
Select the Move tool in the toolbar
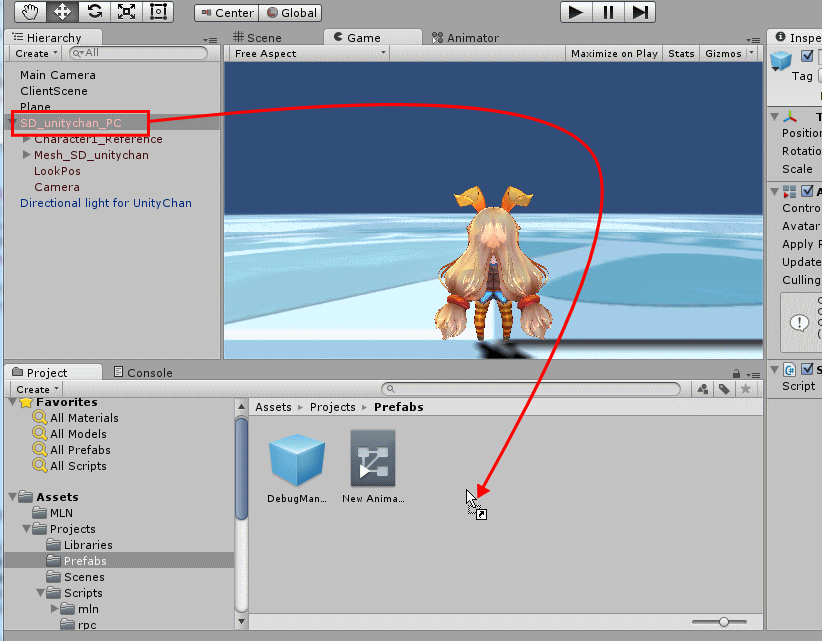click(62, 12)
